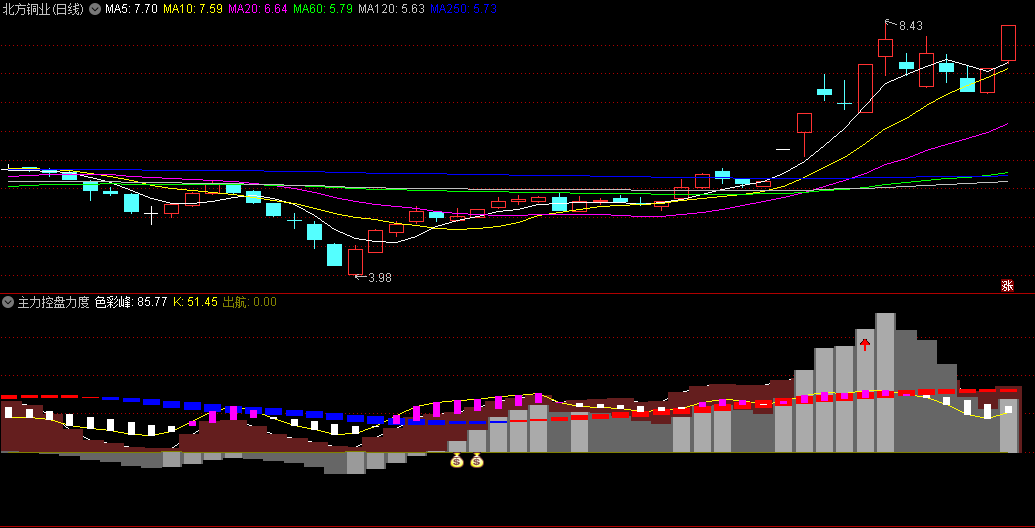Click the red 涨 icon on the main chart

click(x=1007, y=286)
